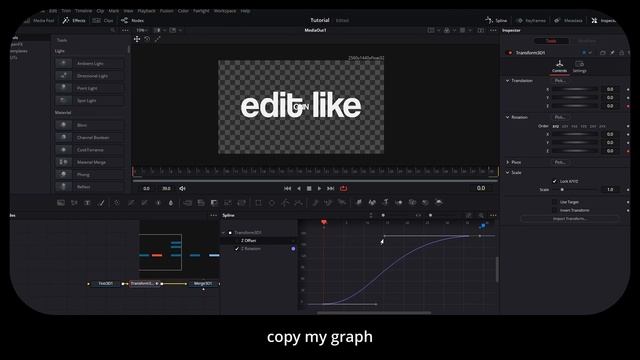
Task: Open viewer zoom percentage dropdown
Action: 142,30
